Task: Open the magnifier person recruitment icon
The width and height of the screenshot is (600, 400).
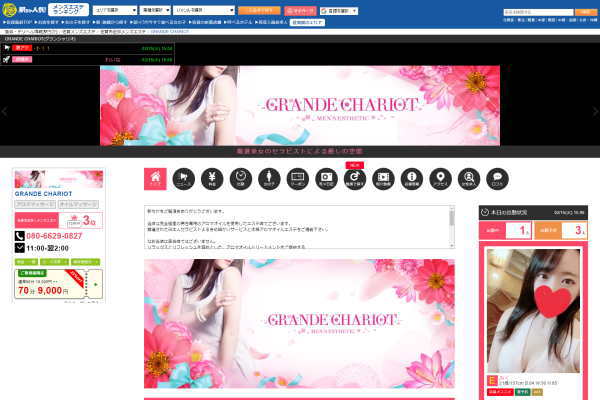Action: point(469,179)
